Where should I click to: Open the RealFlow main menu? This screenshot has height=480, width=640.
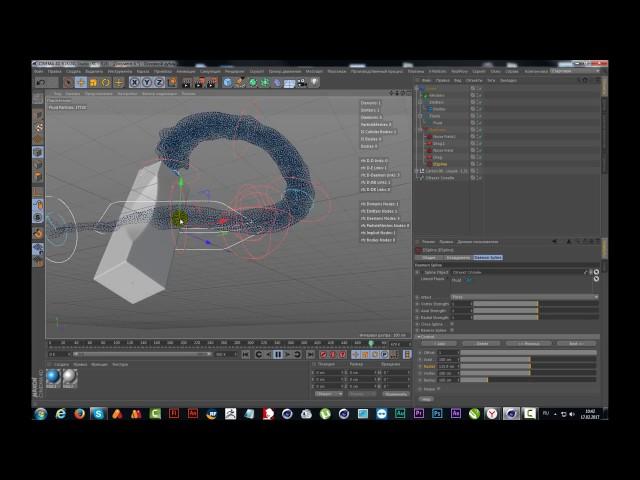[459, 71]
